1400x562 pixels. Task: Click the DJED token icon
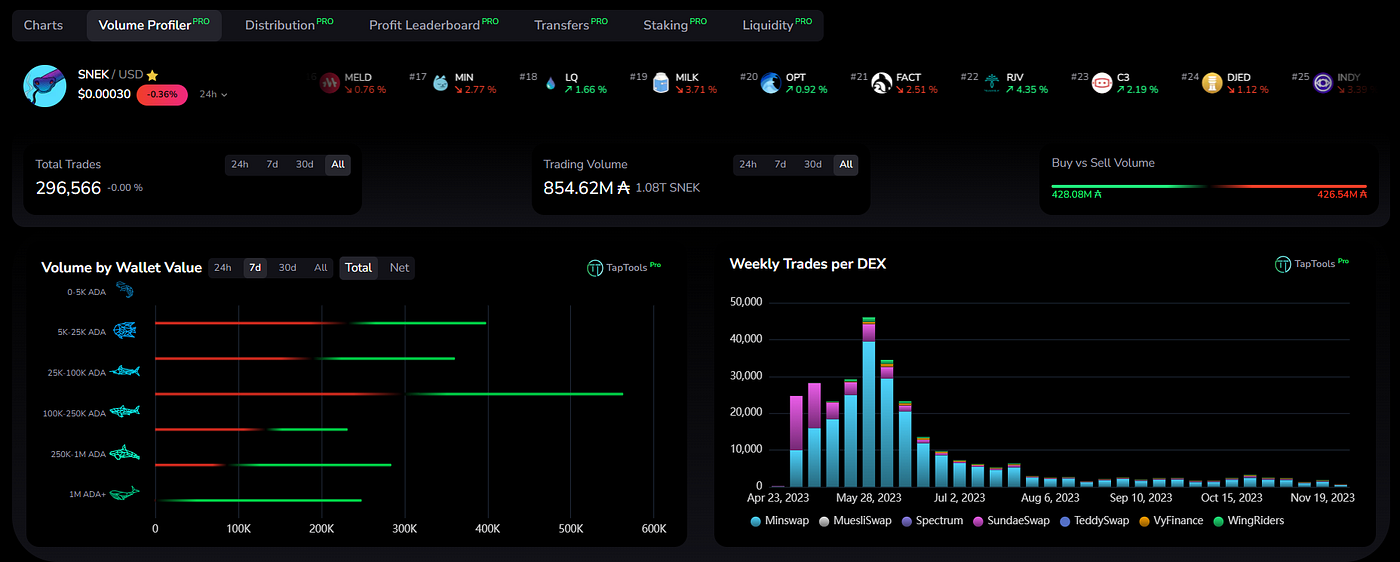click(x=1212, y=84)
